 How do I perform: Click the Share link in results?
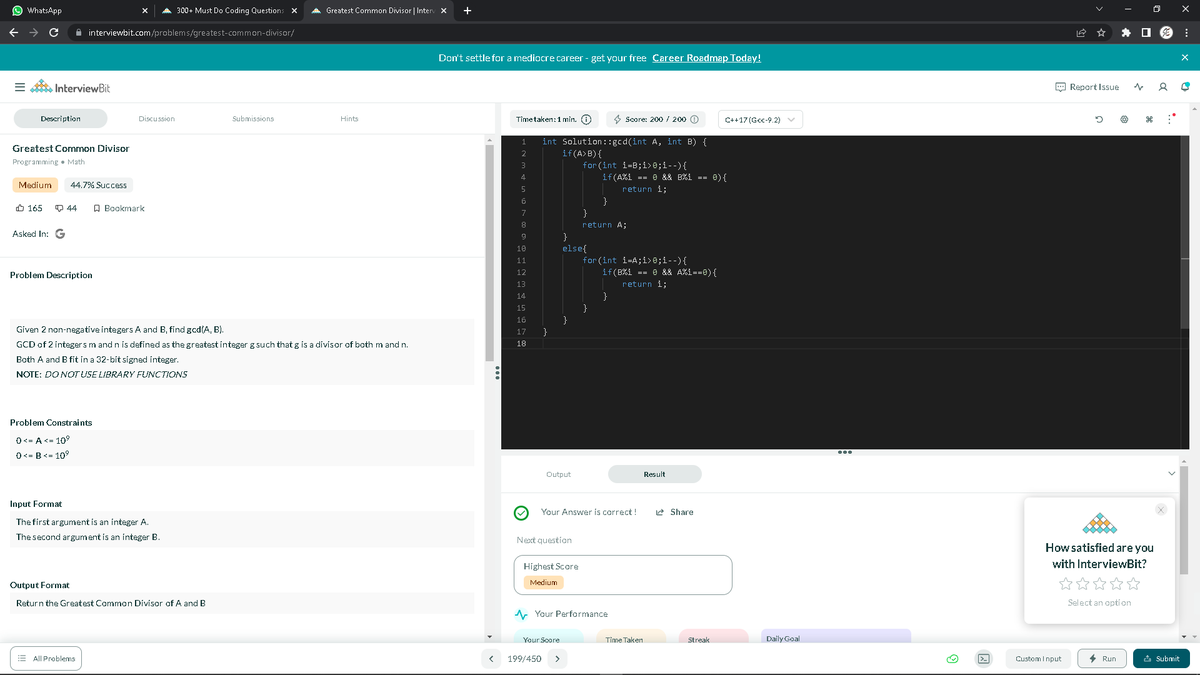coord(674,512)
